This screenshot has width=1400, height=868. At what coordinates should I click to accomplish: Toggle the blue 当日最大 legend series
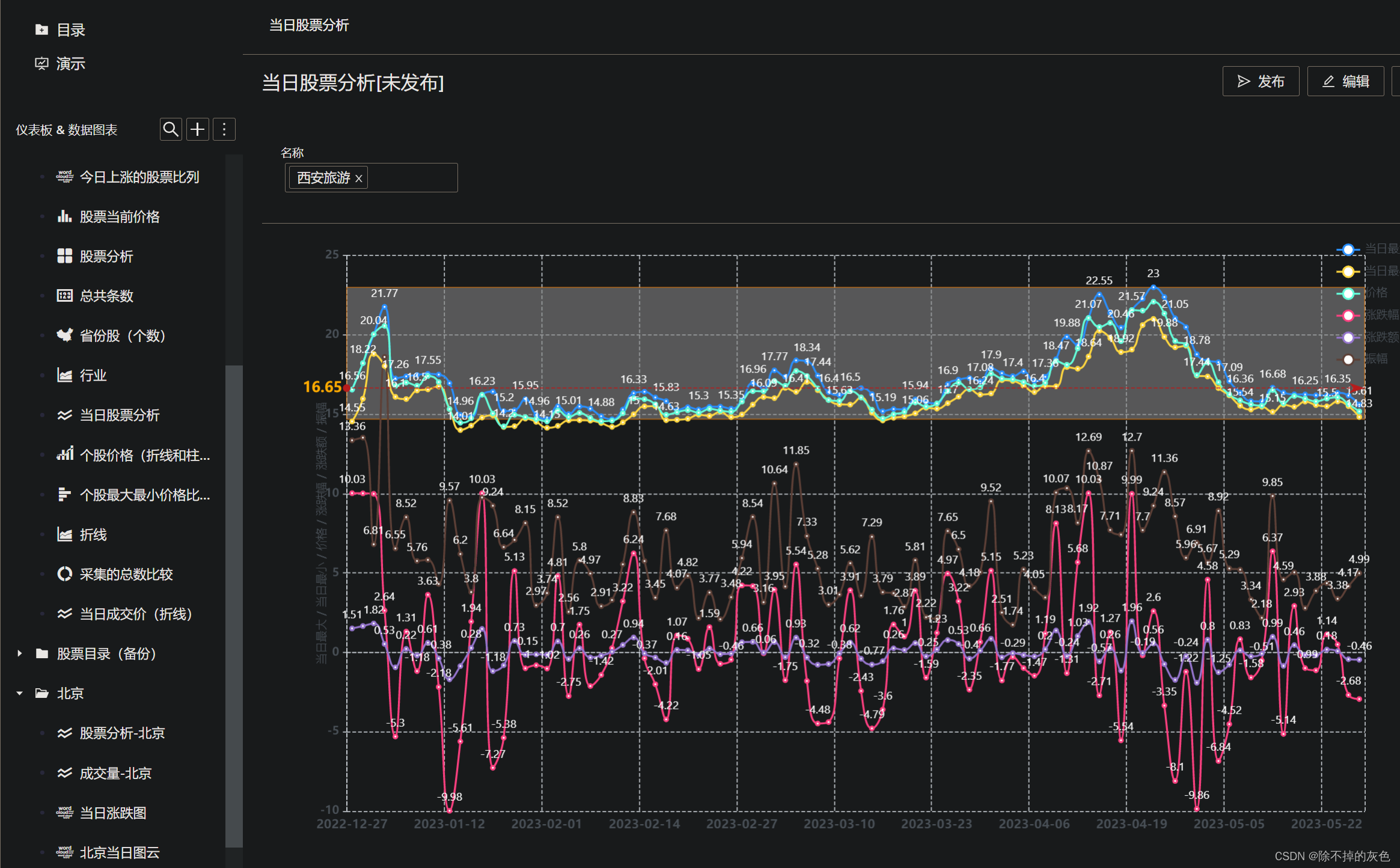point(1348,249)
